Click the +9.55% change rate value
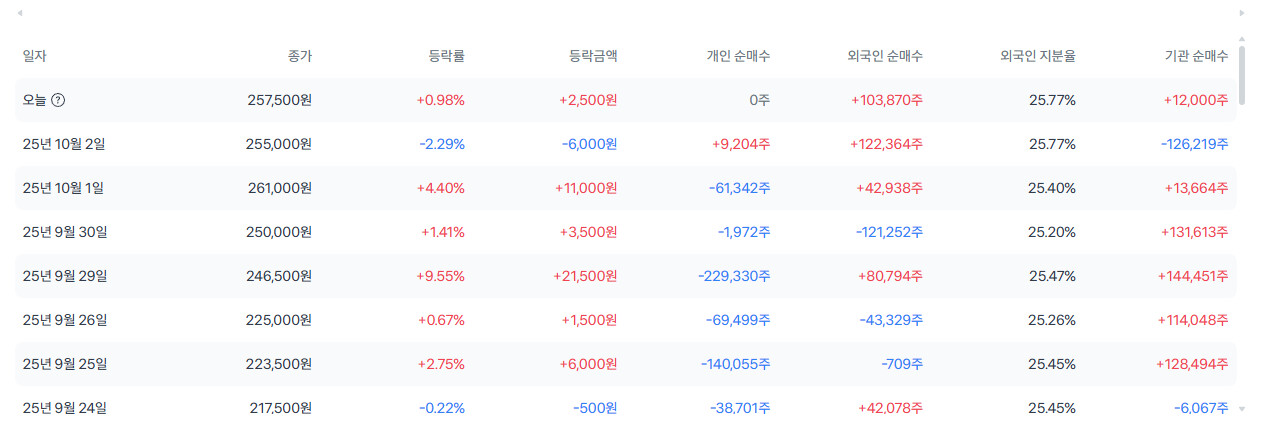This screenshot has width=1271, height=433. point(441,276)
